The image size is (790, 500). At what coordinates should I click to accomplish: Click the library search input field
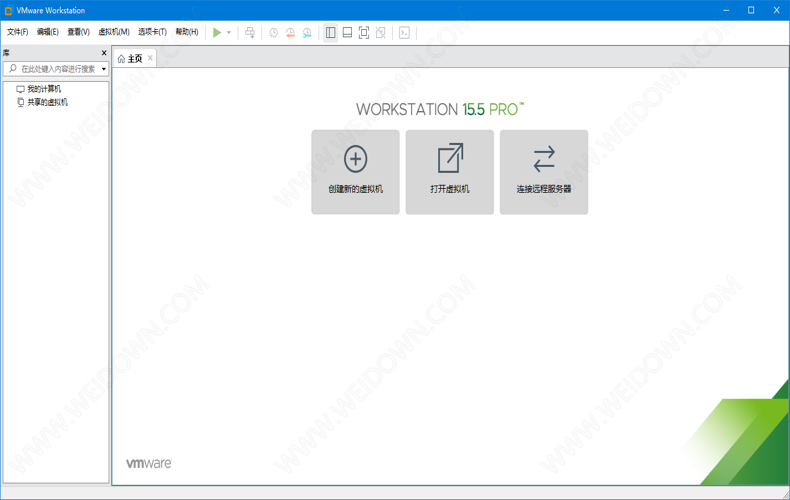pos(58,69)
